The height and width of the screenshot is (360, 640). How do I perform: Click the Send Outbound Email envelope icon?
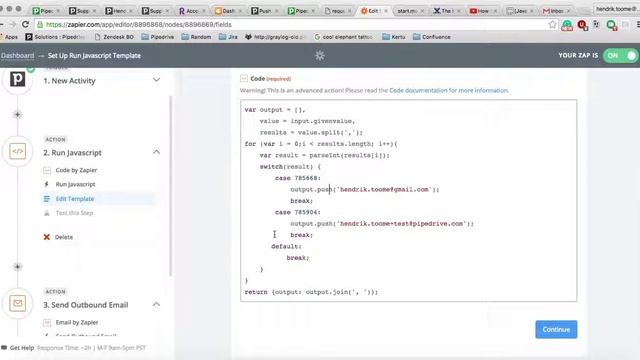pos(18,303)
